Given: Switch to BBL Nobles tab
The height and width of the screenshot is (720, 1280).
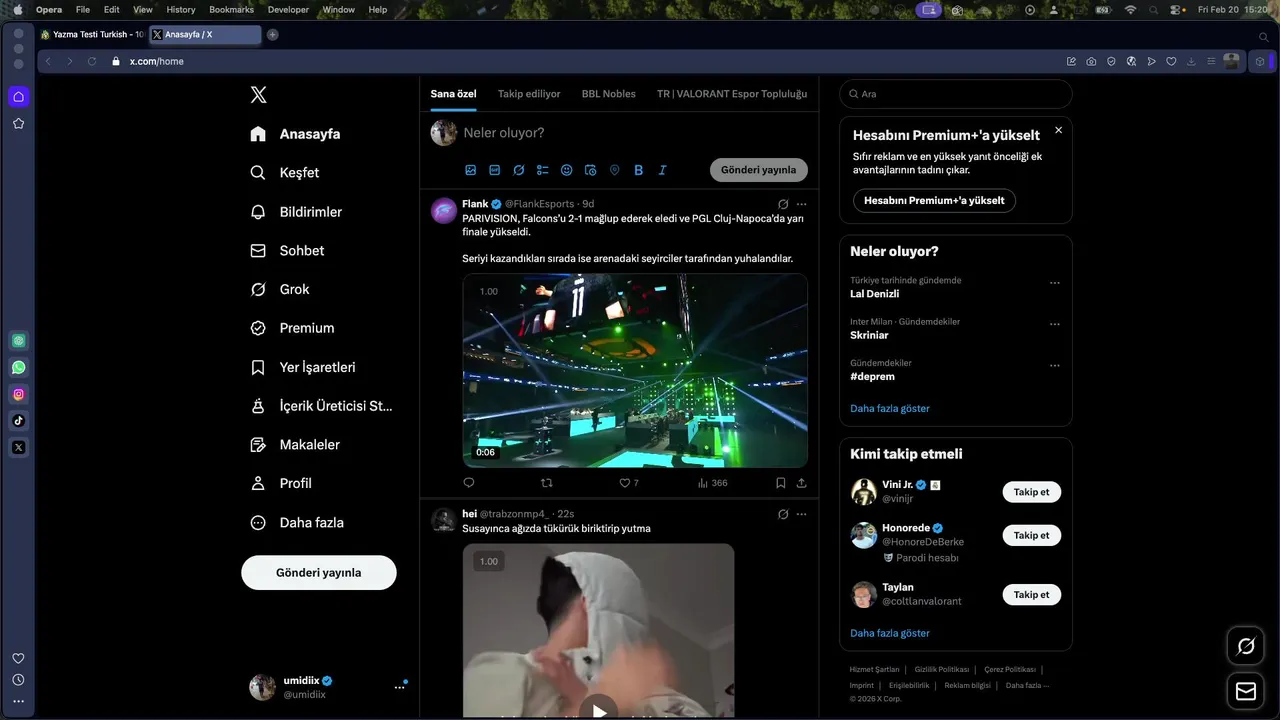Looking at the screenshot, I should click(x=609, y=93).
